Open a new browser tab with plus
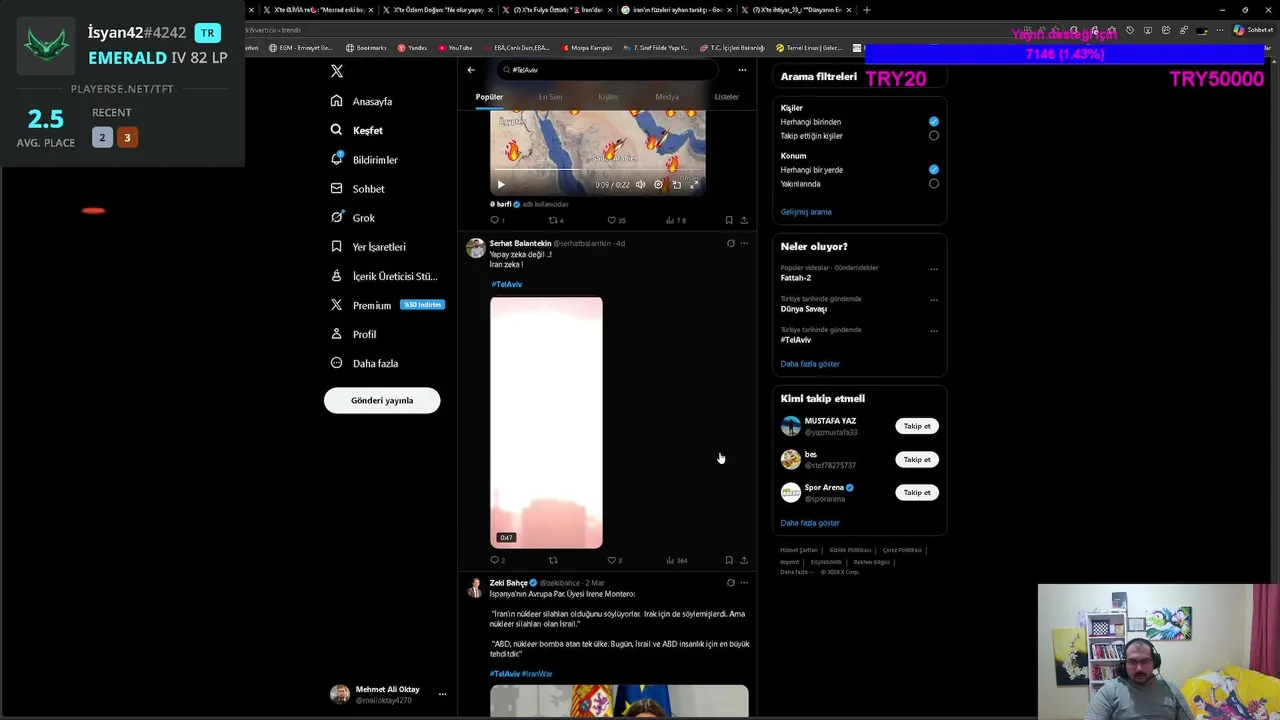 [x=866, y=10]
